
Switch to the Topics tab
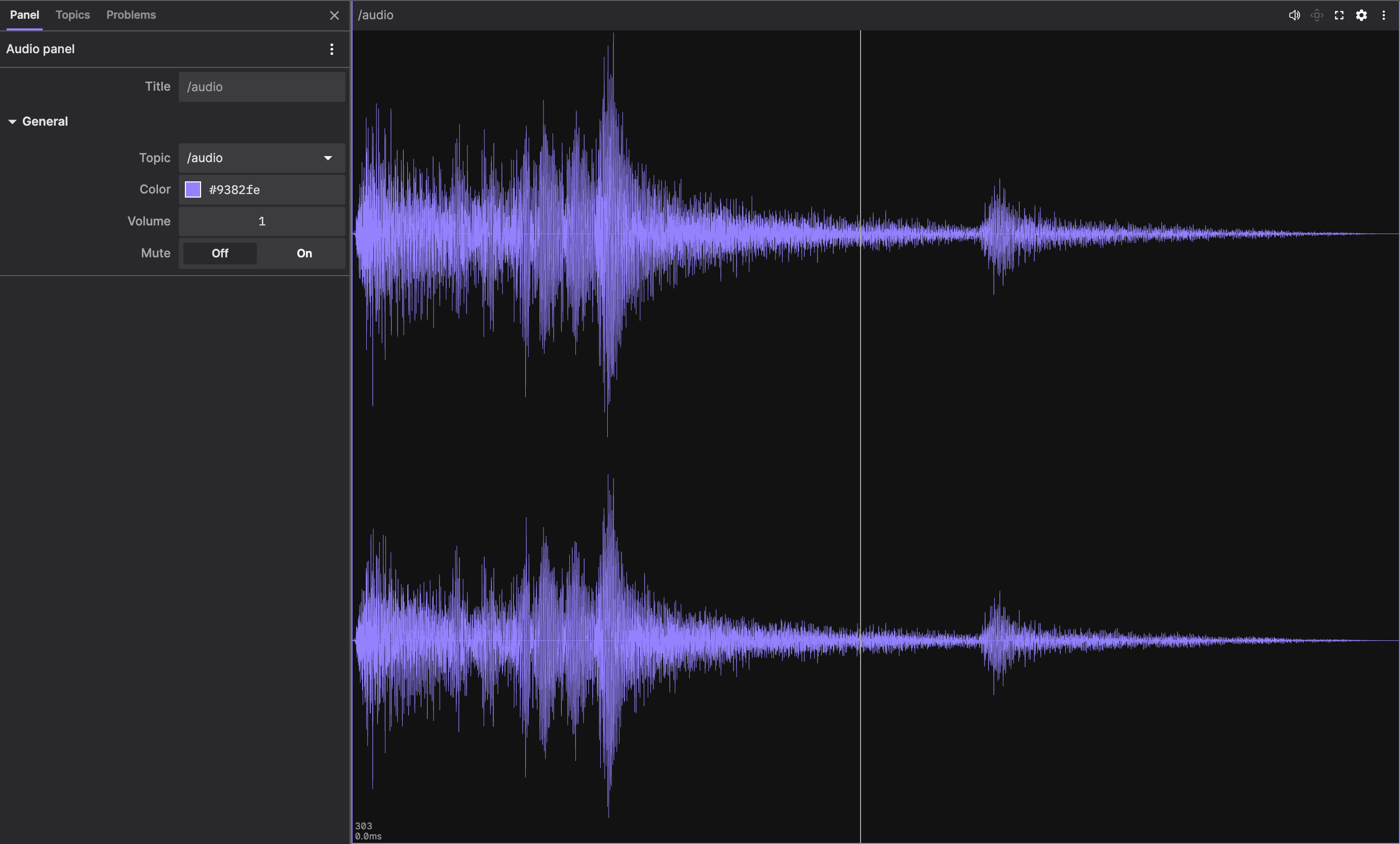pyautogui.click(x=72, y=15)
